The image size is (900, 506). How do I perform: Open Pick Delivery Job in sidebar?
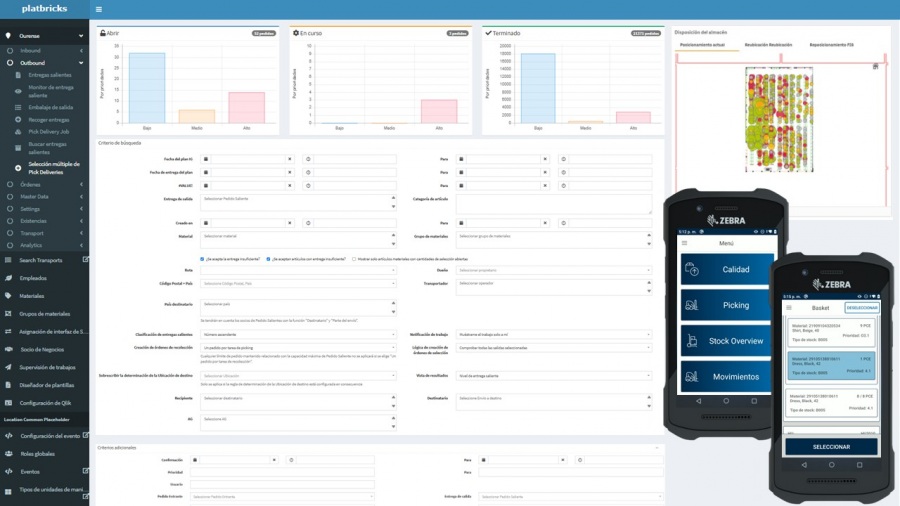click(48, 131)
